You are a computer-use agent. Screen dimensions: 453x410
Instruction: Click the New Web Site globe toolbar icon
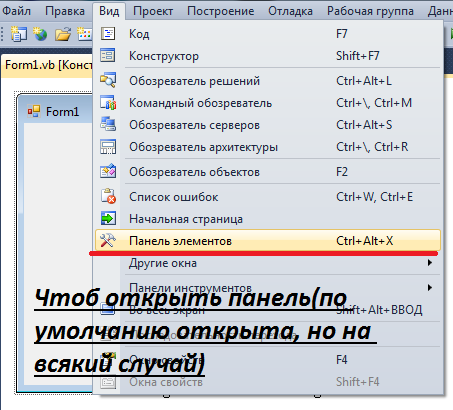pos(40,34)
